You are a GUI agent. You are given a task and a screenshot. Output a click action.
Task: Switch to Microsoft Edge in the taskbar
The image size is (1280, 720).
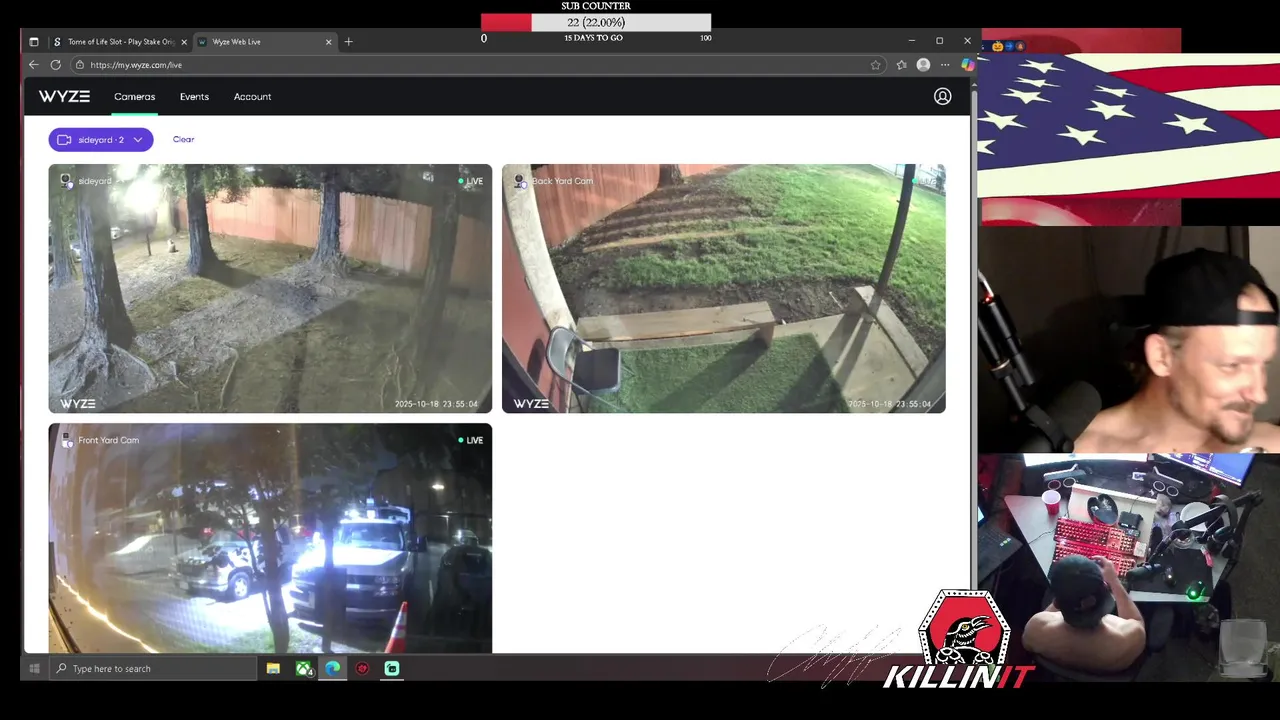click(332, 668)
